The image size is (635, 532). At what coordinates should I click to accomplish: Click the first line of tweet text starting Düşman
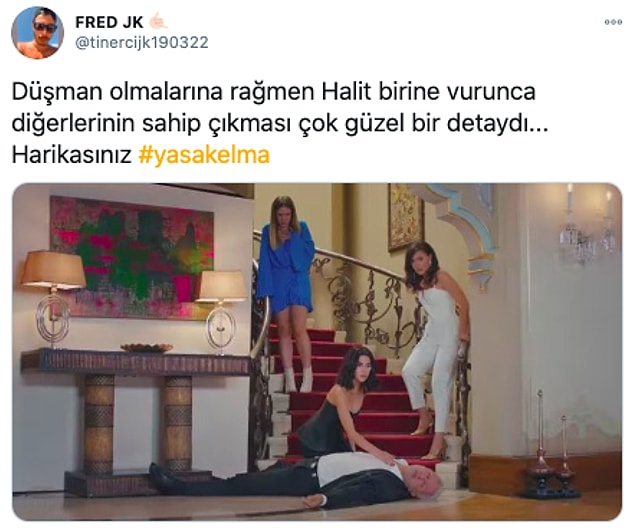coord(273,92)
